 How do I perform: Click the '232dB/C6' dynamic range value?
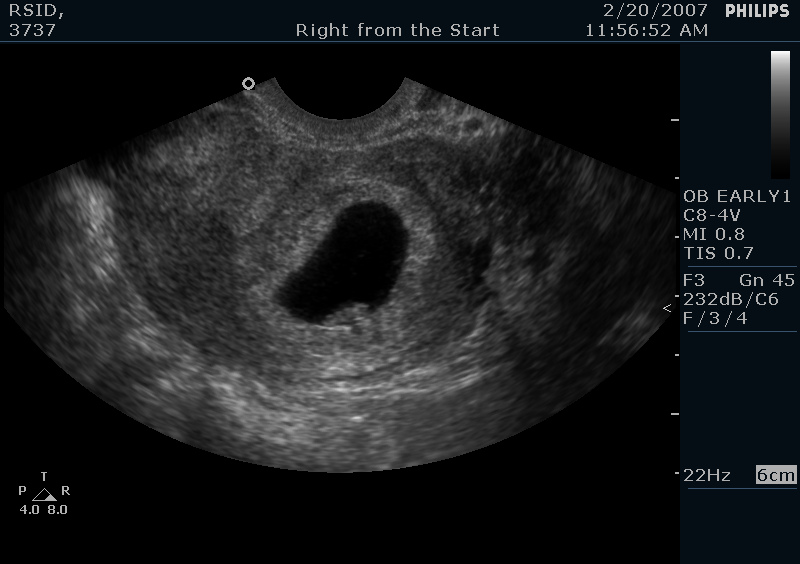[731, 299]
